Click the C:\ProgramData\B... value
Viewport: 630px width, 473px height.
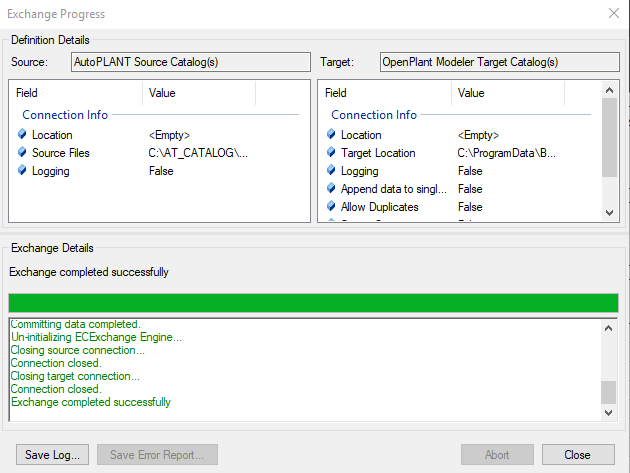(507, 153)
